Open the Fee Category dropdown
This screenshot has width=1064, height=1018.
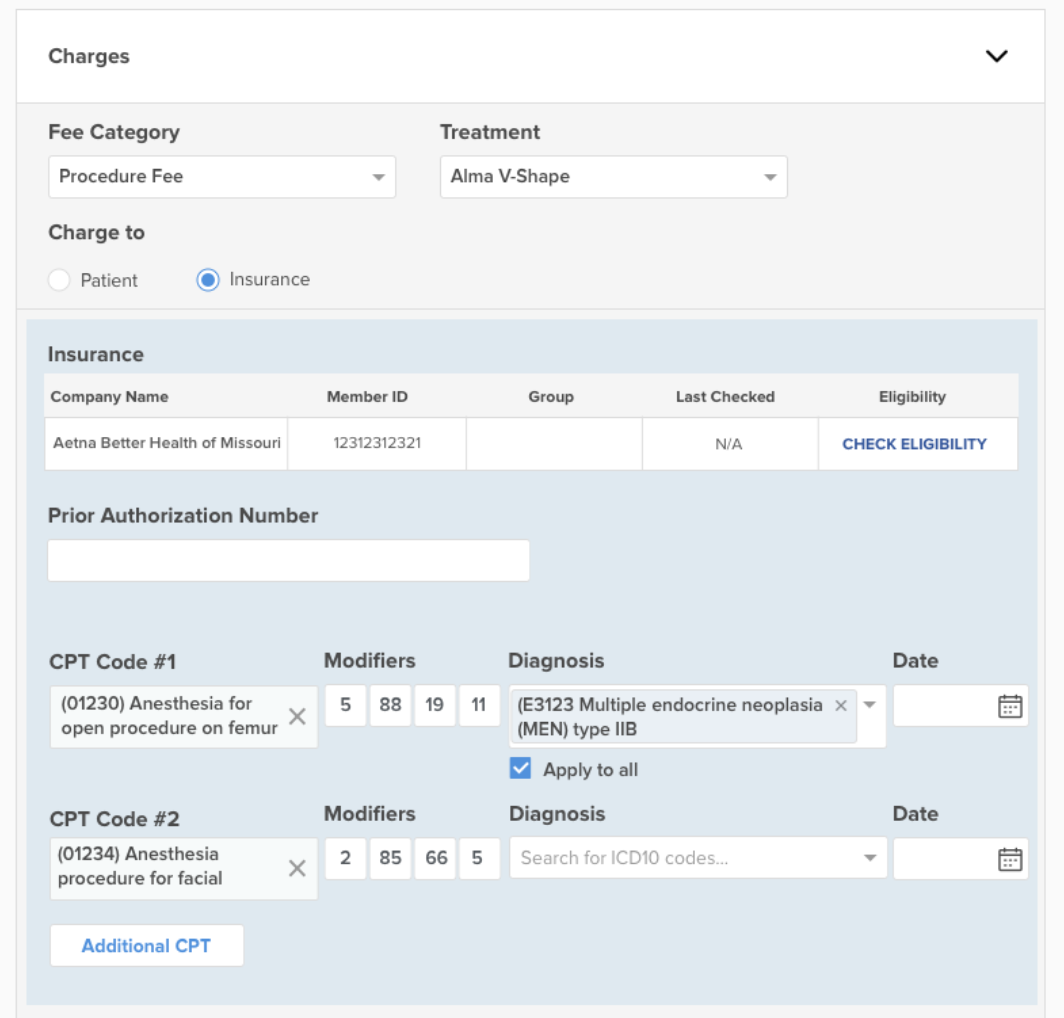pos(222,177)
